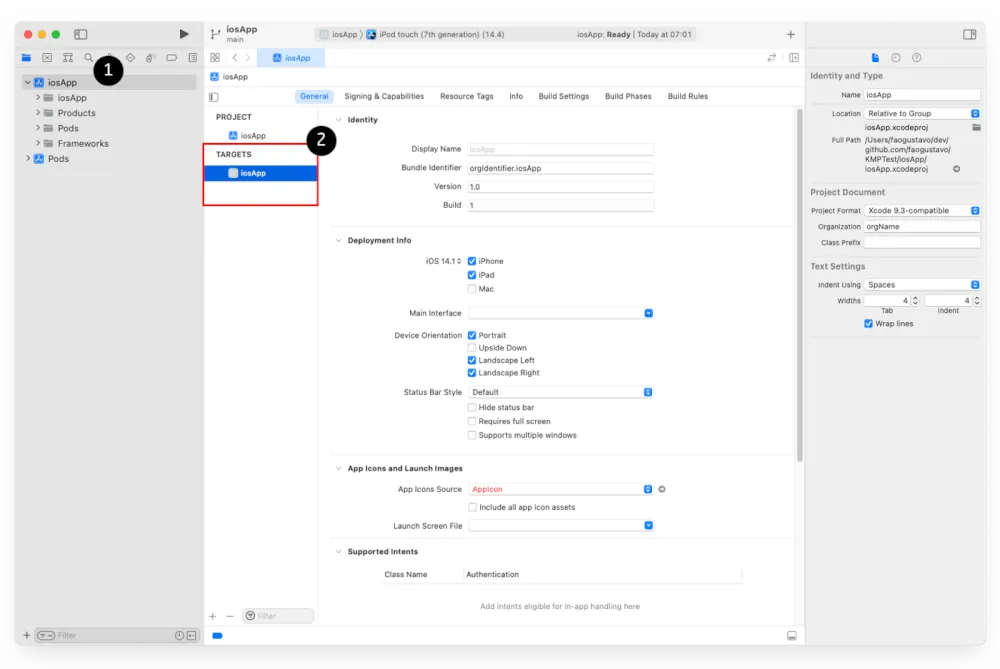Click the add editor plus icon
Viewport: 1000px width, 669px height.
790,34
